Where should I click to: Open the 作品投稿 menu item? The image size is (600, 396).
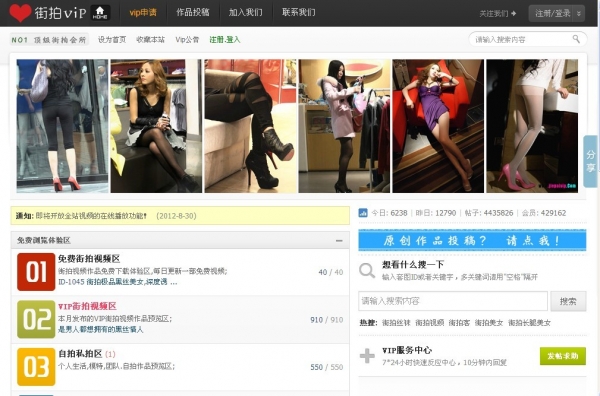pyautogui.click(x=193, y=13)
